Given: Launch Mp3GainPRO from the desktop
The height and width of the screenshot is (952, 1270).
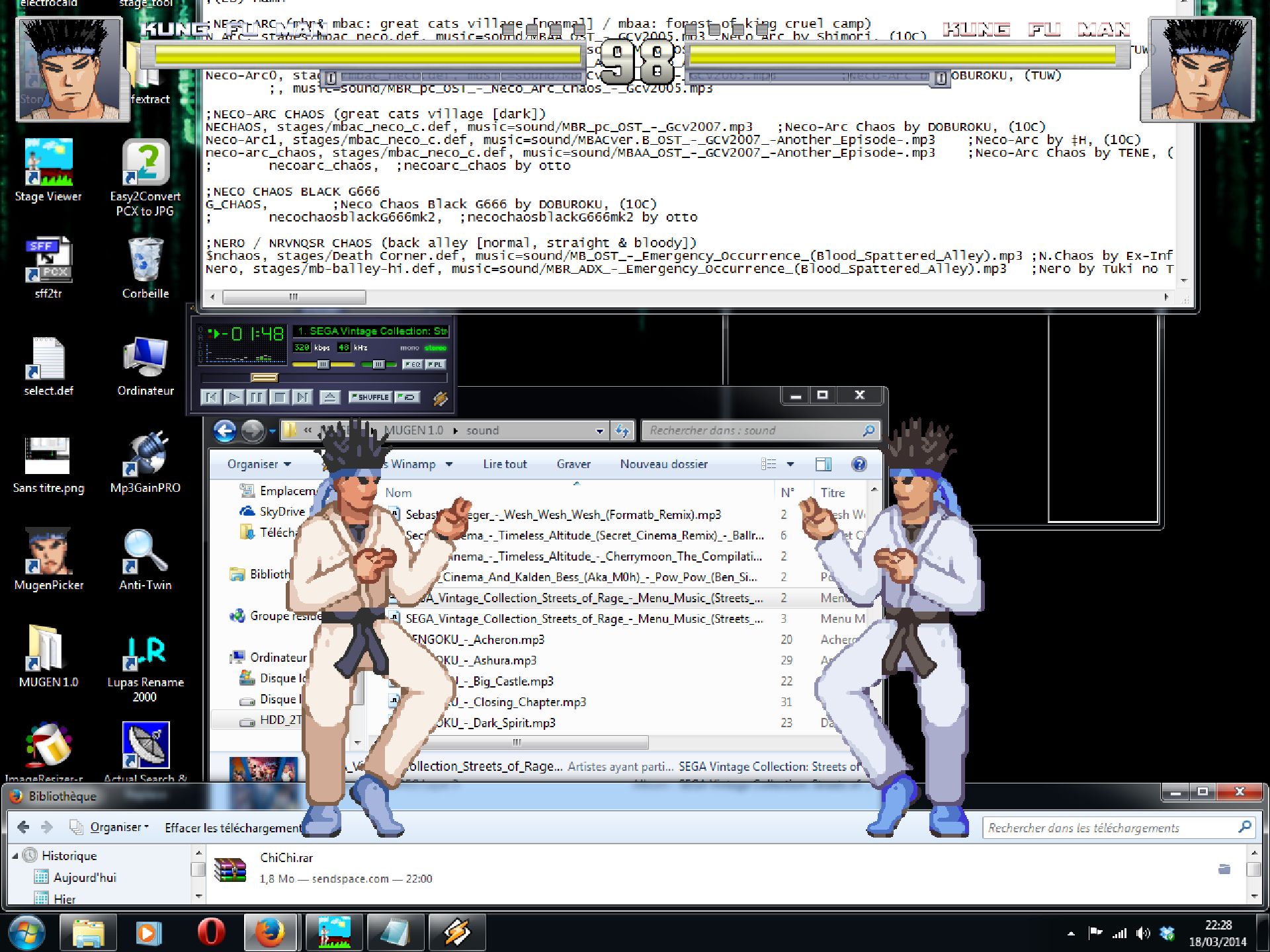Looking at the screenshot, I should 145,463.
